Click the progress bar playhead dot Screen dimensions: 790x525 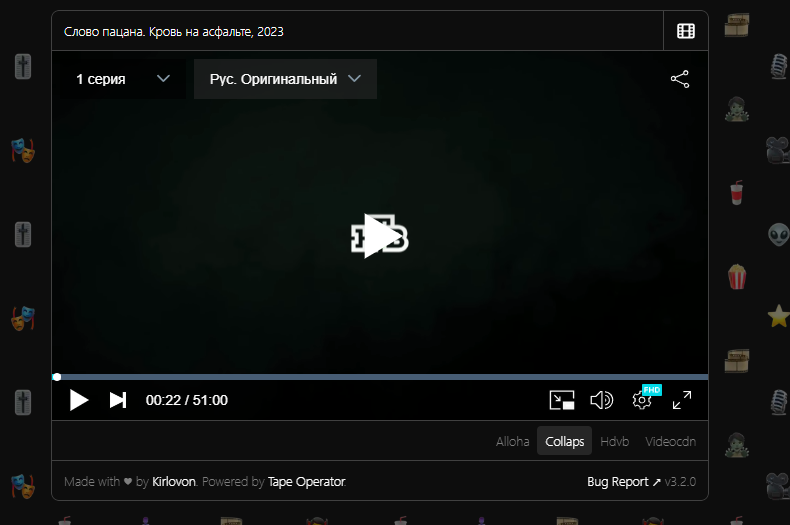coord(57,377)
